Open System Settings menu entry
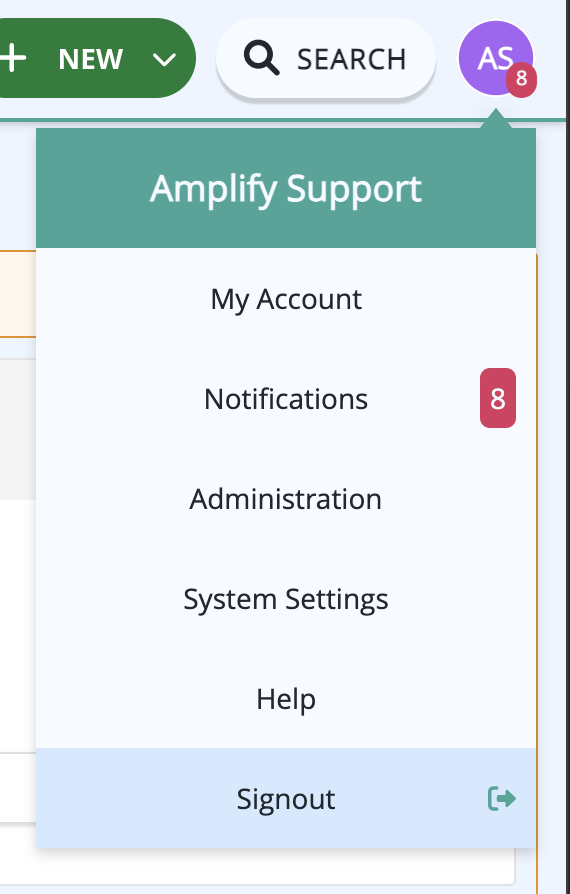The image size is (570, 894). 286,599
